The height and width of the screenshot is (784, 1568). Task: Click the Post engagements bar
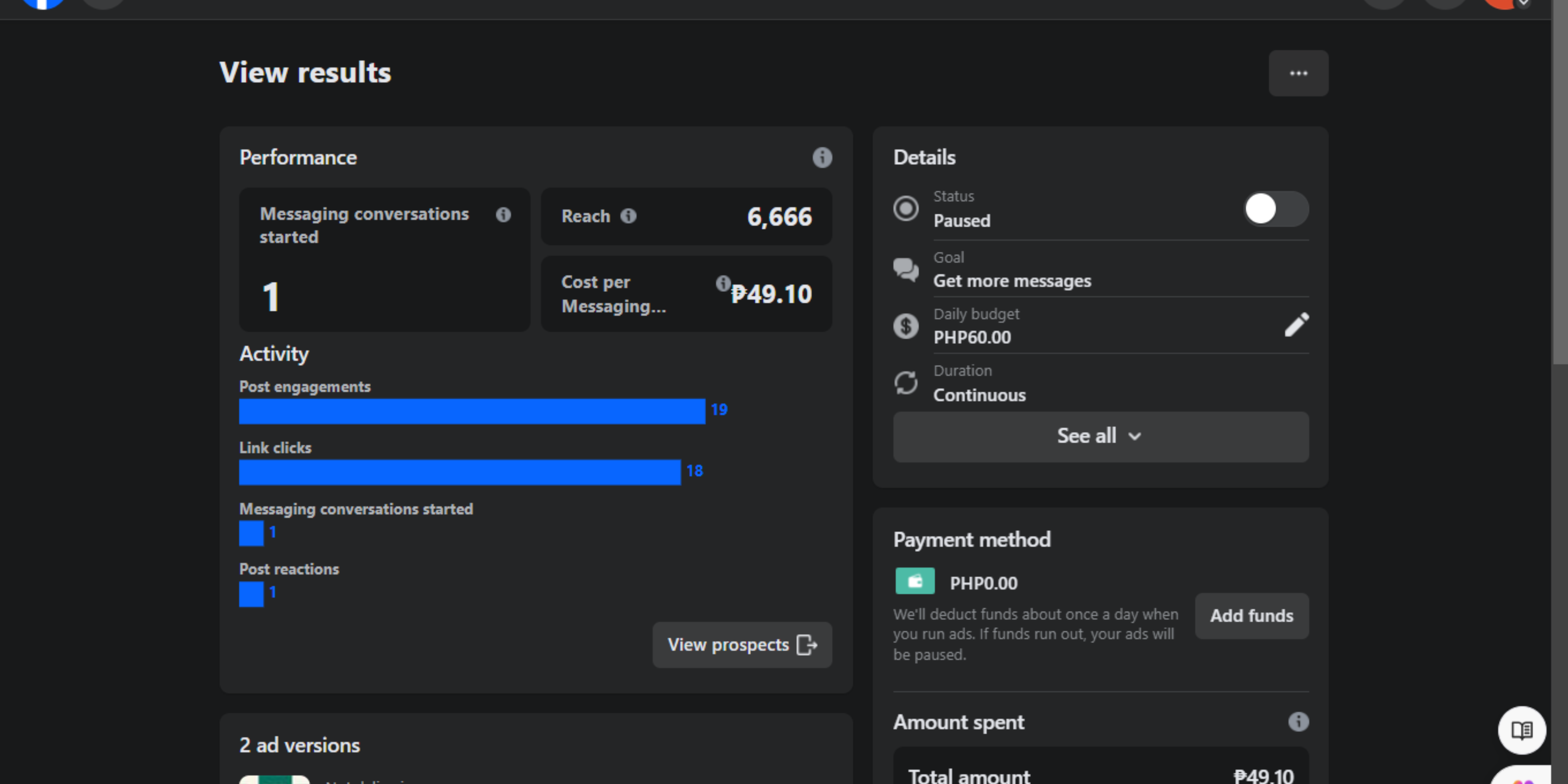[472, 412]
